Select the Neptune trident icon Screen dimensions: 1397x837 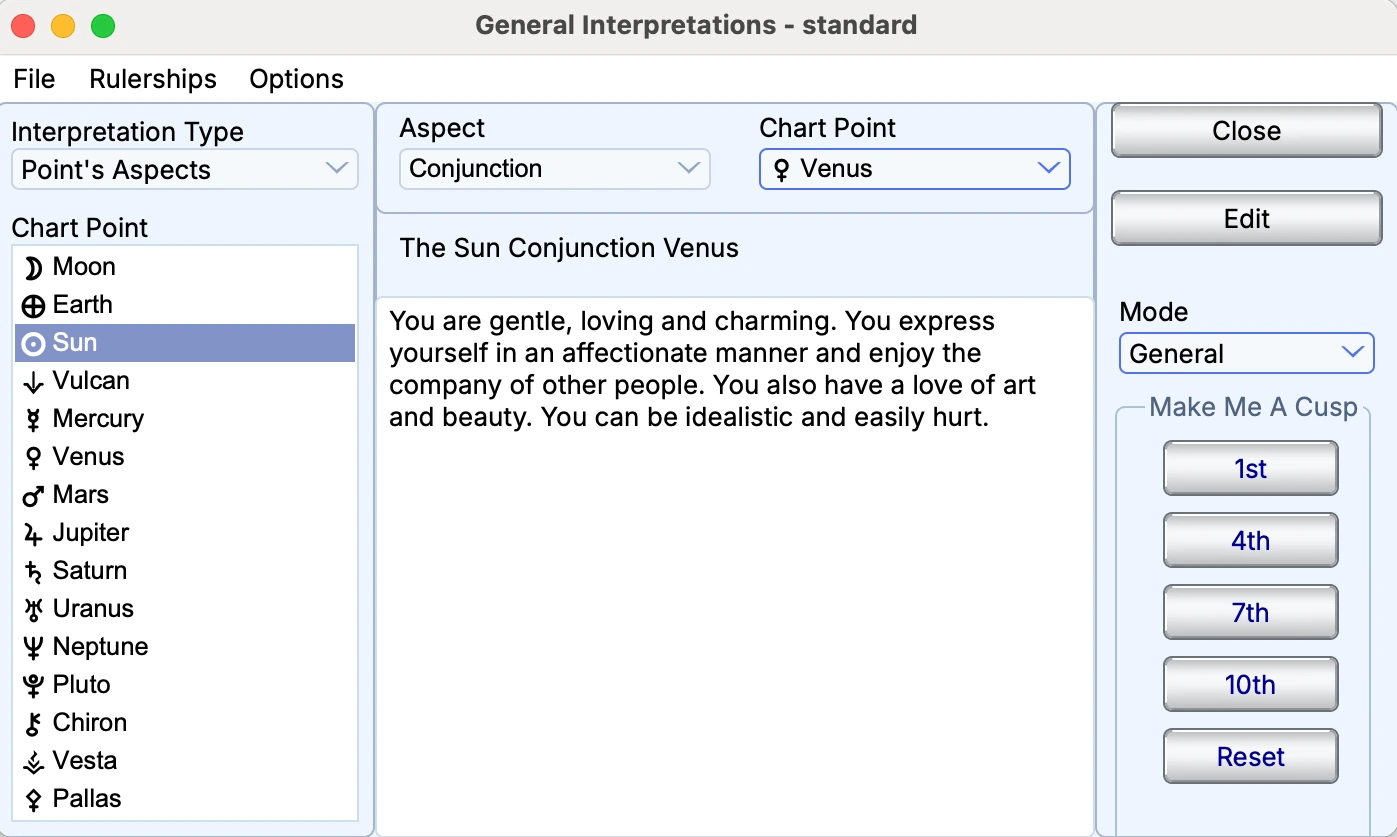(34, 647)
